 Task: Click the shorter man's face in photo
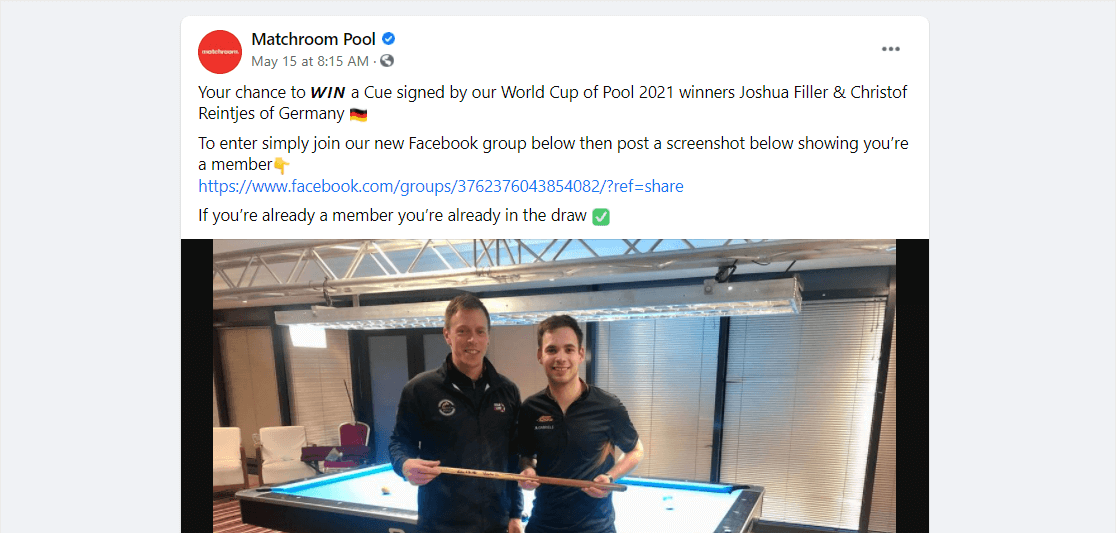(559, 351)
